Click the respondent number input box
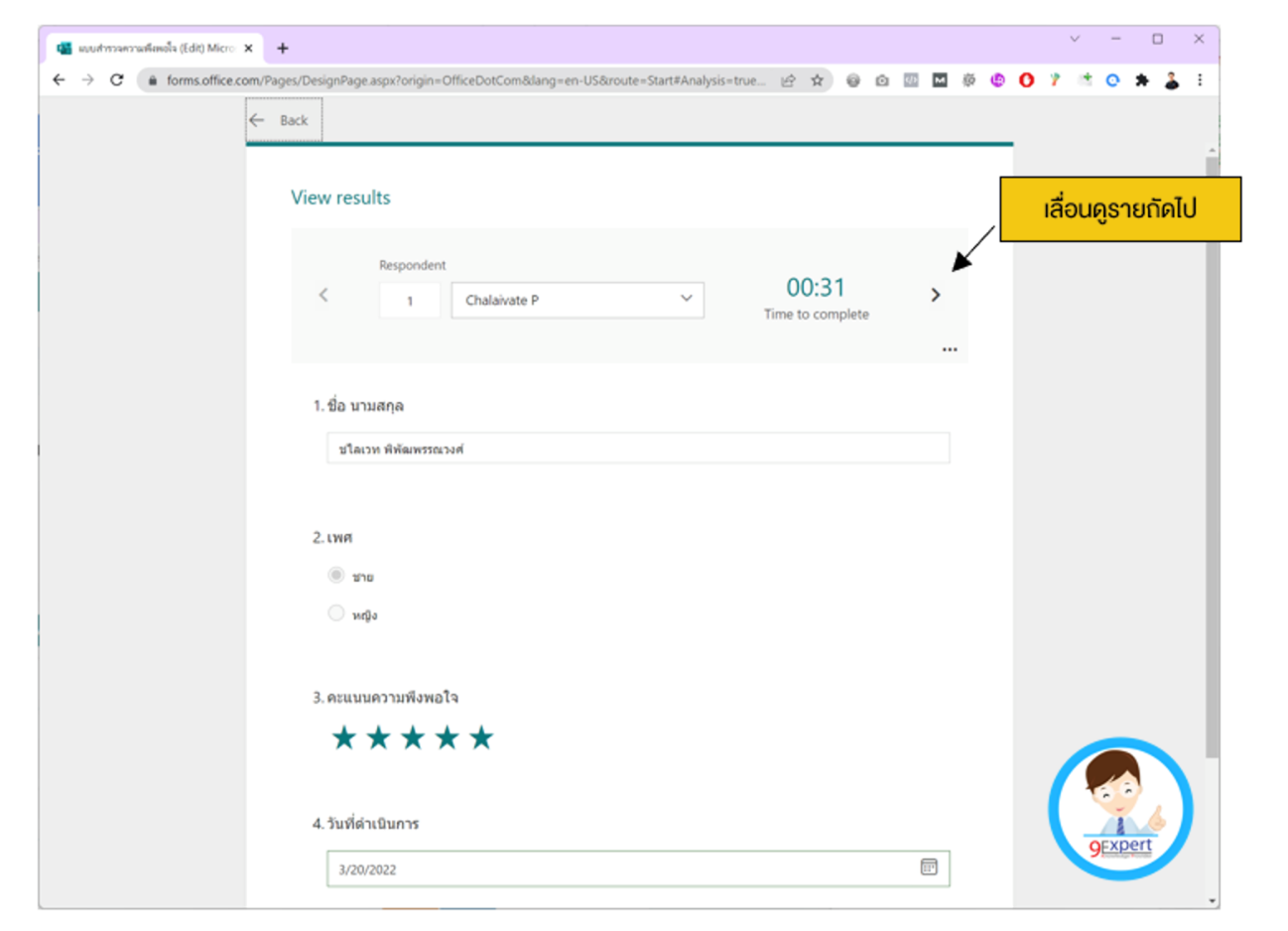The width and height of the screenshot is (1288, 931). tap(410, 301)
